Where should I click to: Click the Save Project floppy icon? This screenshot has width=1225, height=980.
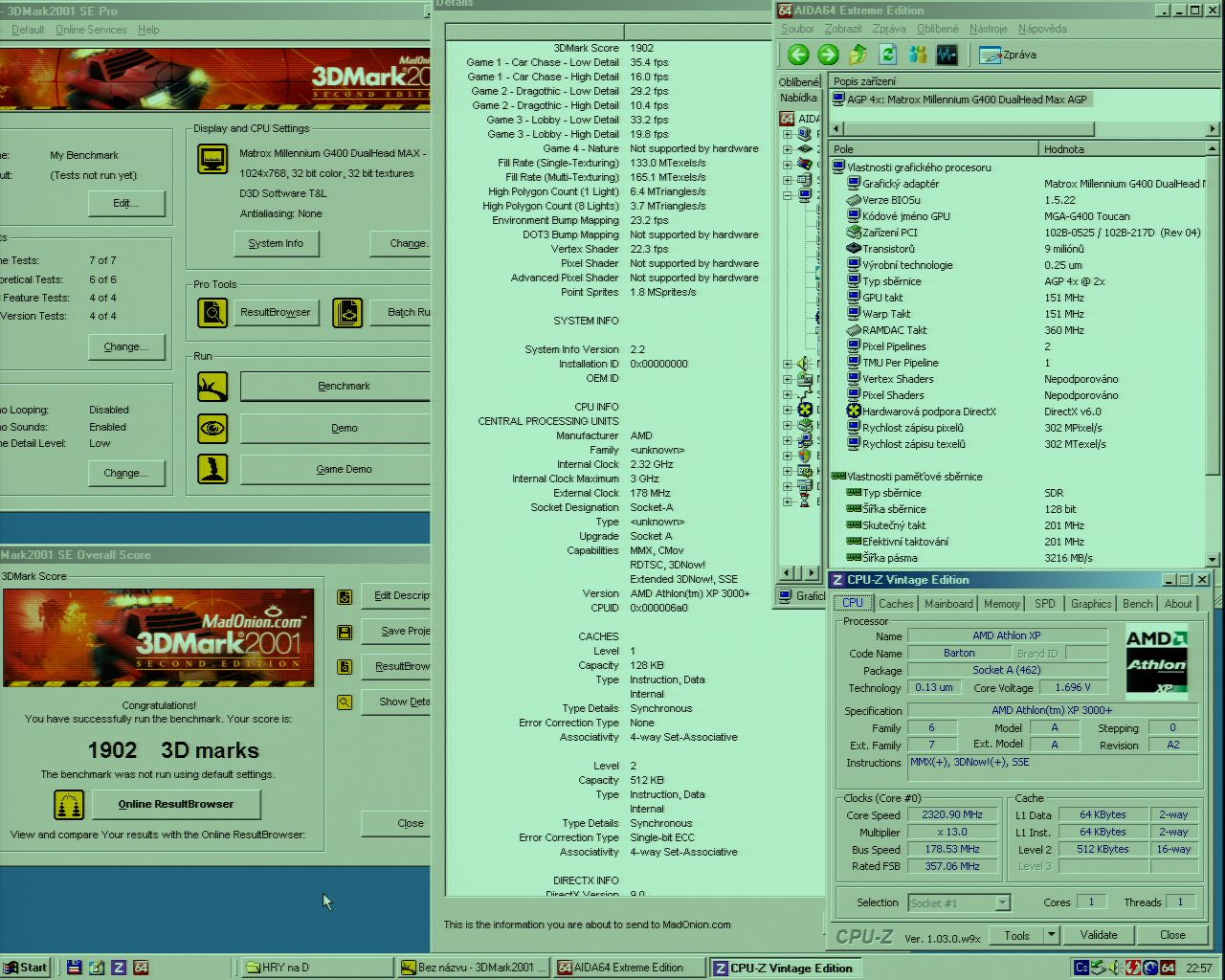tap(345, 632)
